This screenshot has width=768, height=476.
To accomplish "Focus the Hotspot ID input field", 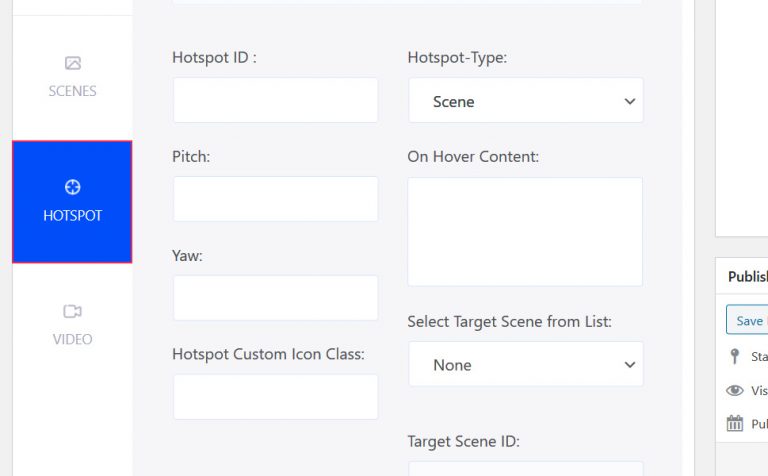I will [275, 100].
